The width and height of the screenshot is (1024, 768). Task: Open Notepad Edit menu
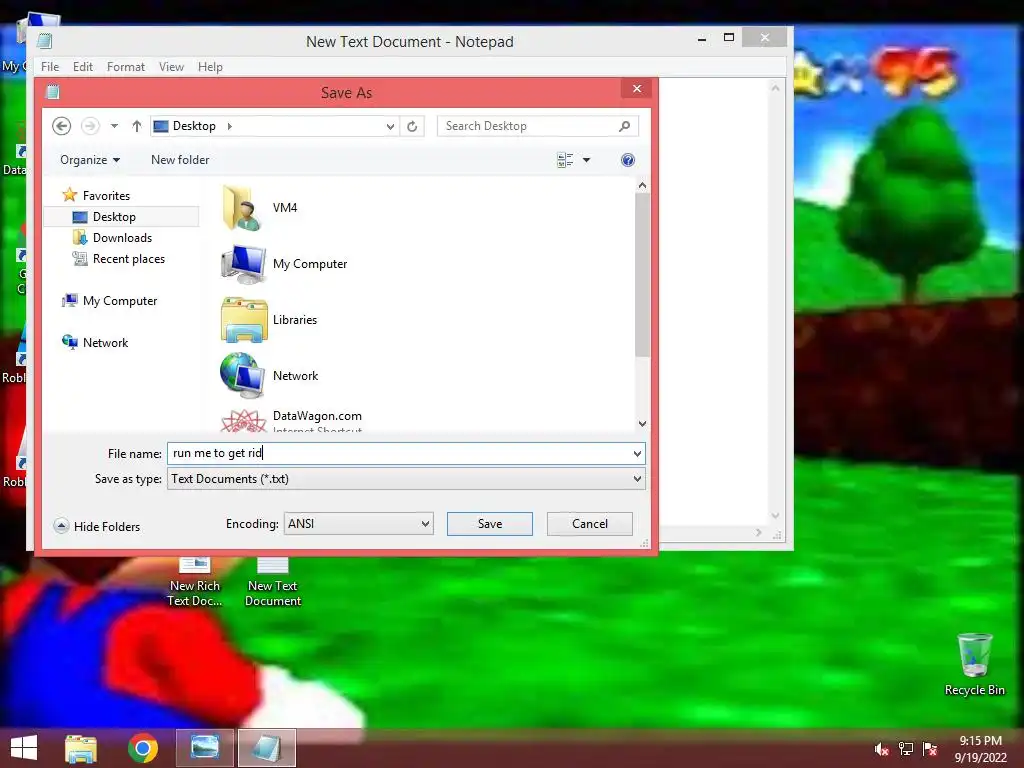(82, 67)
